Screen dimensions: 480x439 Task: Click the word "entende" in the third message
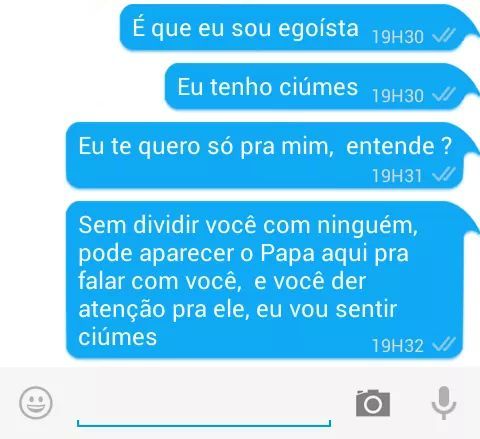tap(390, 146)
